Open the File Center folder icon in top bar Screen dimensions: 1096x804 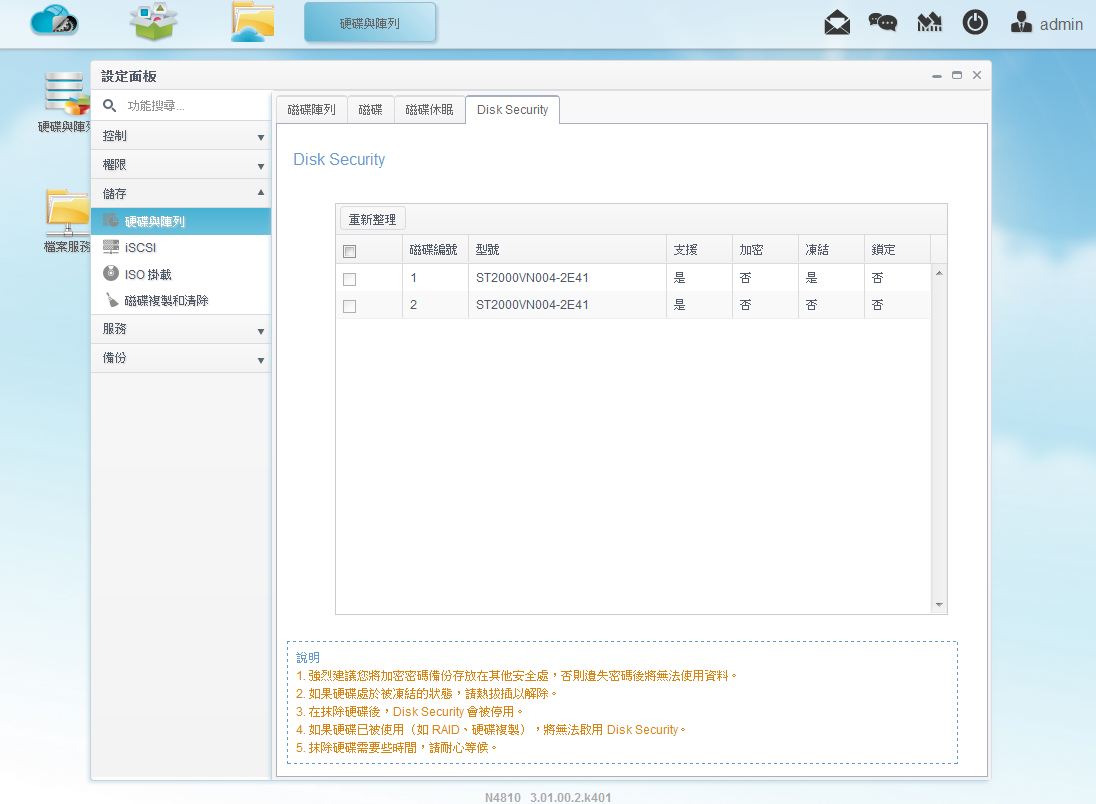coord(252,22)
